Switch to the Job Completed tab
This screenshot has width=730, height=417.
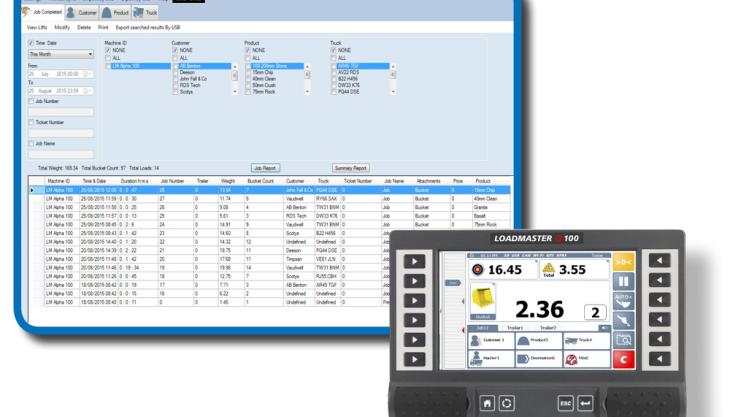(x=42, y=12)
